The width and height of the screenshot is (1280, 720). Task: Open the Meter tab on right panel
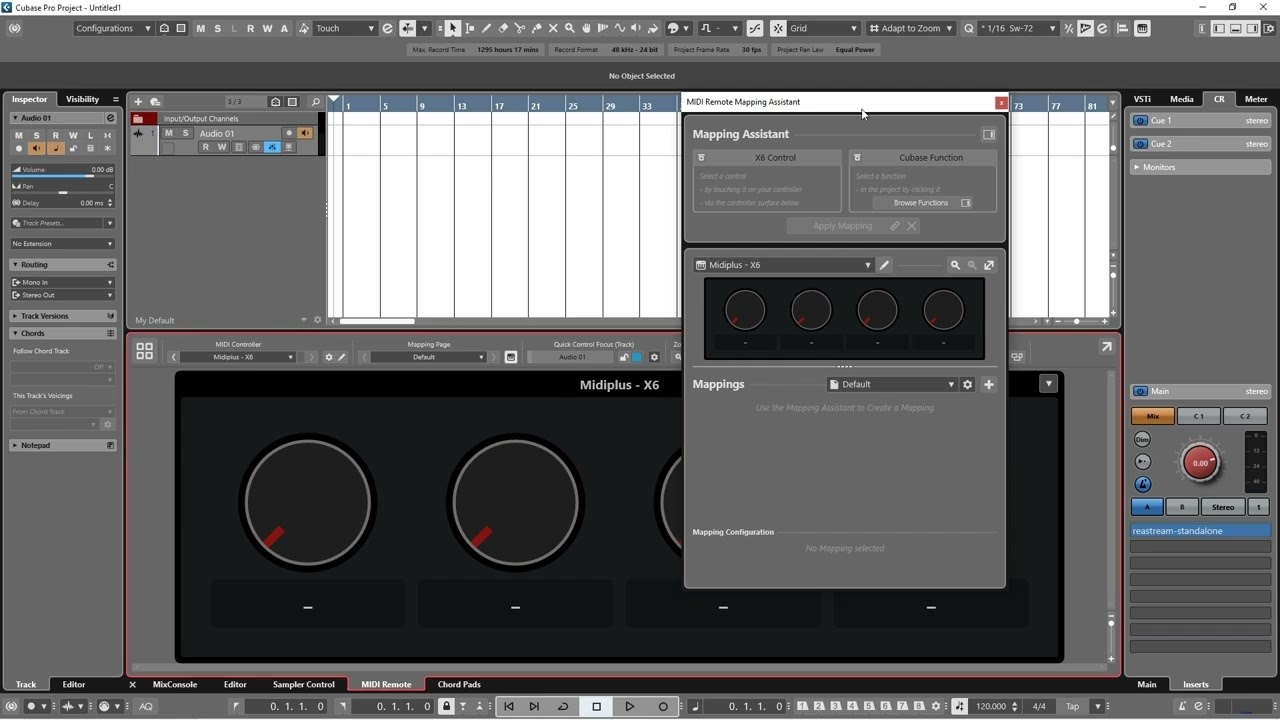[x=1256, y=99]
